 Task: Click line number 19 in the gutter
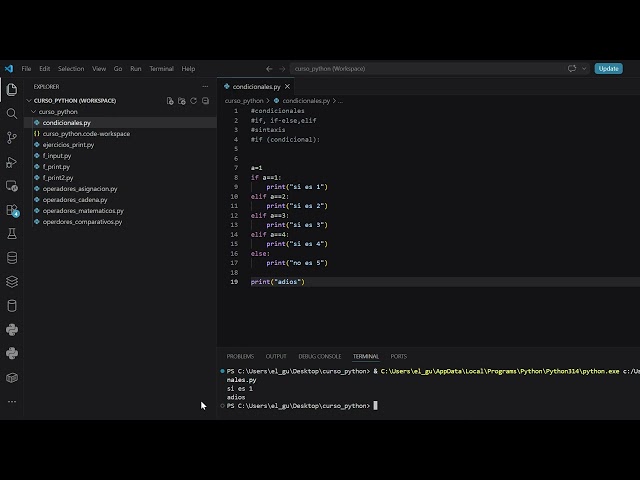click(234, 282)
